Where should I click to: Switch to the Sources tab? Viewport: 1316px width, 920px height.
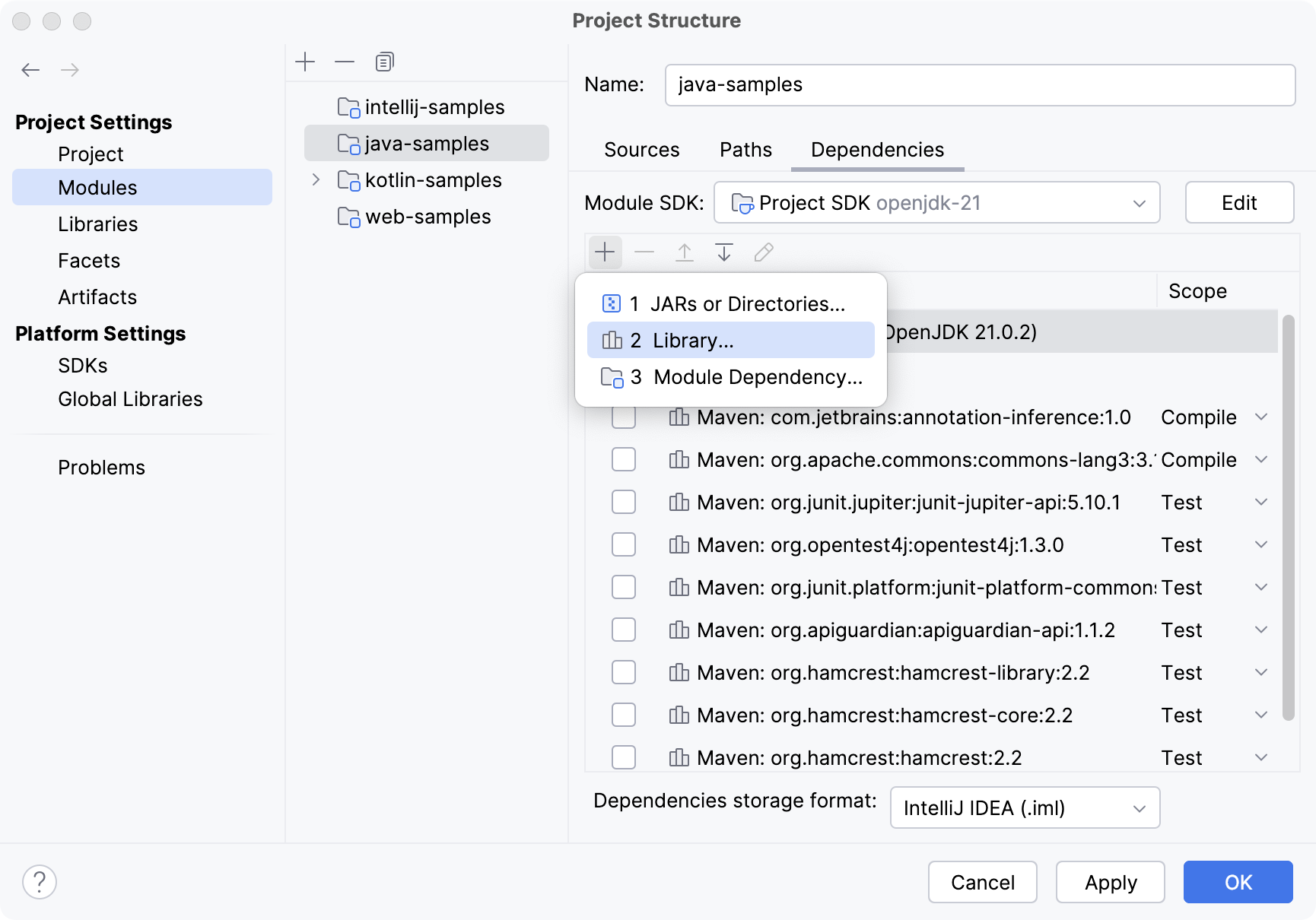coord(641,150)
